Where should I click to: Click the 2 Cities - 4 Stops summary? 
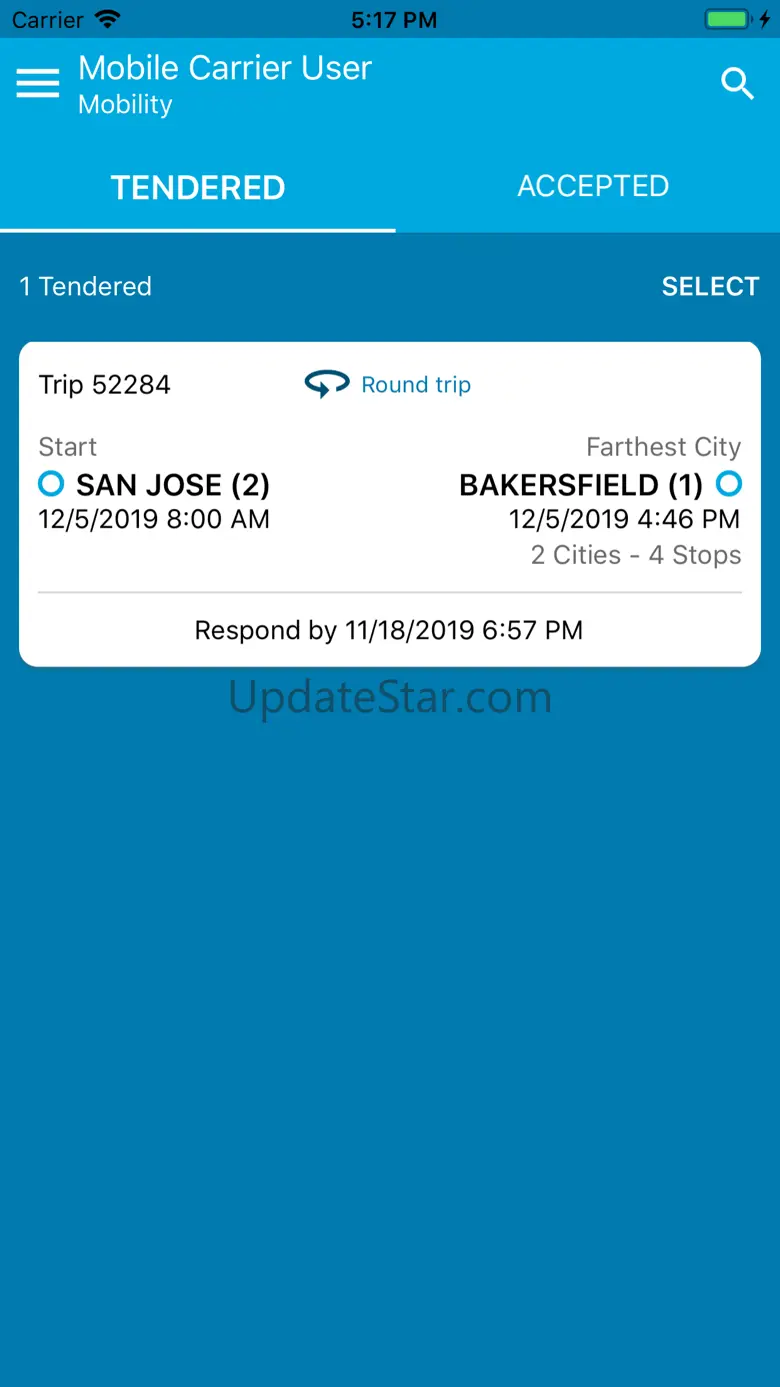636,555
